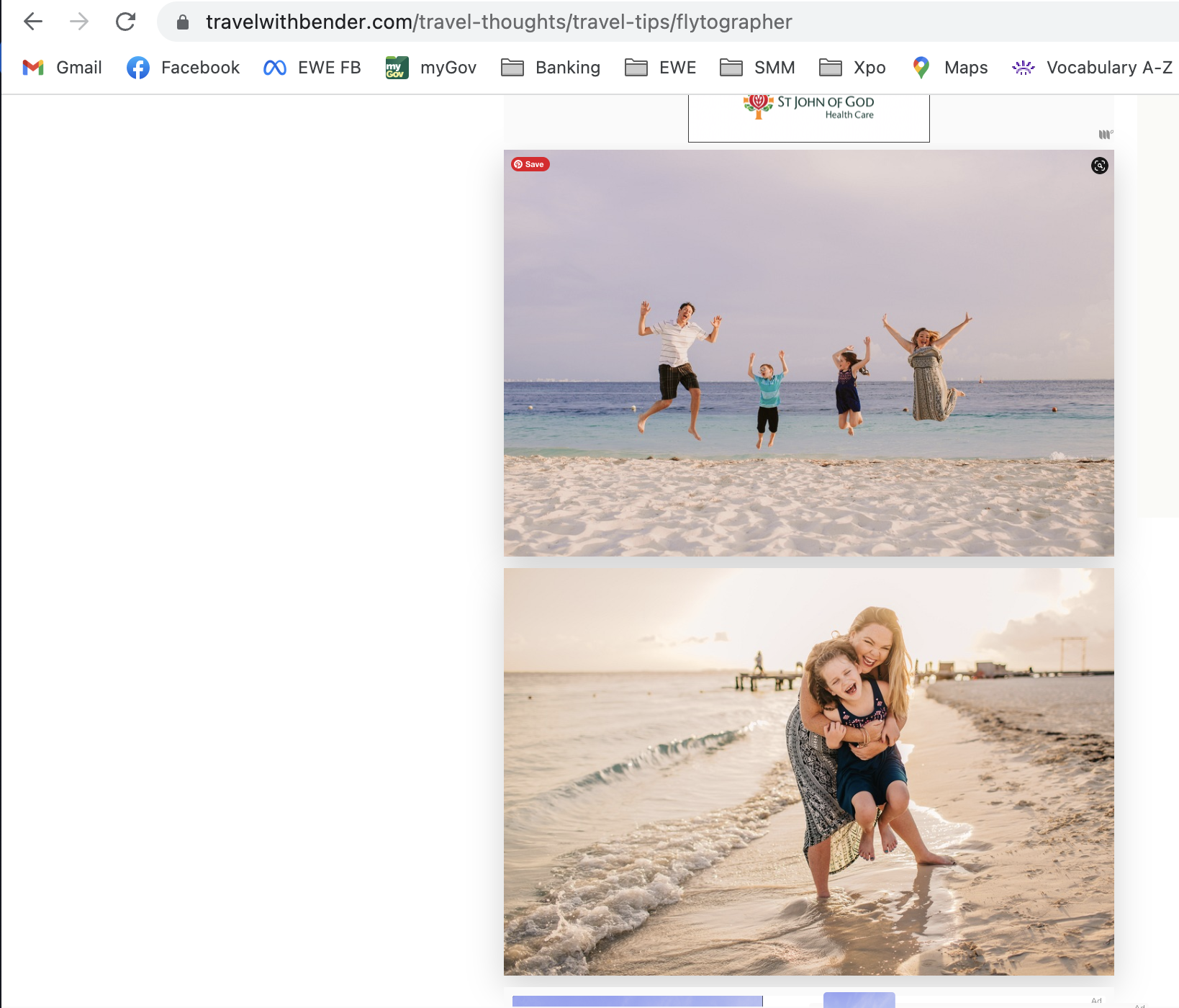Screen dimensions: 1179x1008
Task: Expand the SMM bookmarks folder
Action: (x=757, y=68)
